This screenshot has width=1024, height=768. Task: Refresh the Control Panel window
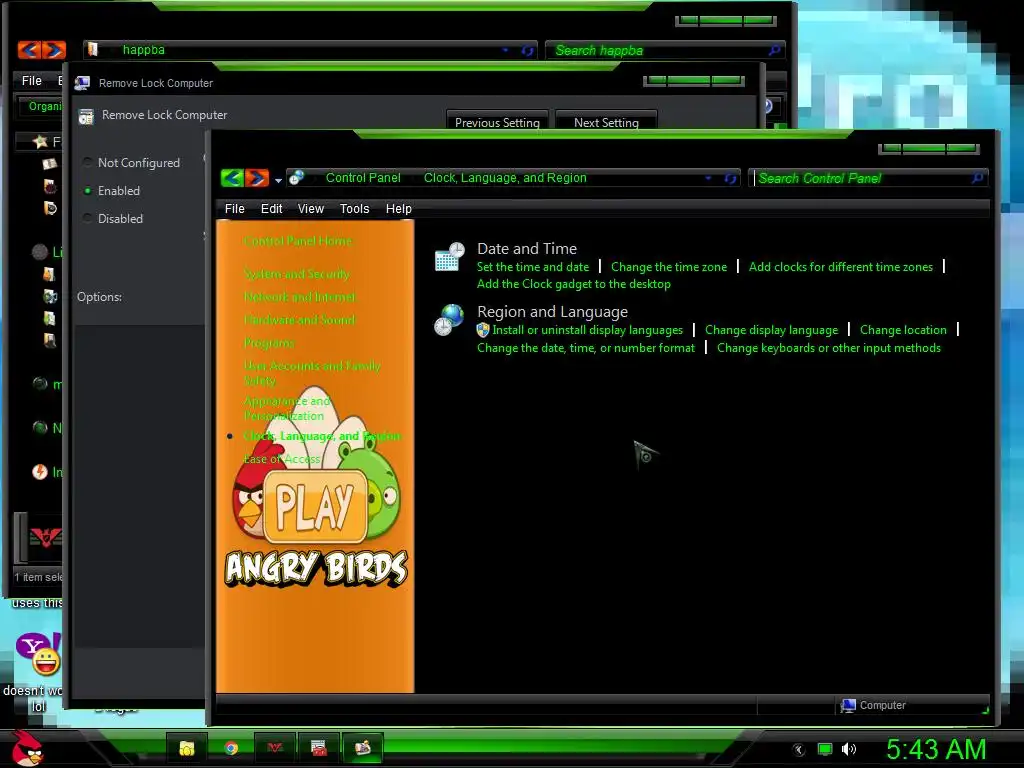[x=730, y=178]
